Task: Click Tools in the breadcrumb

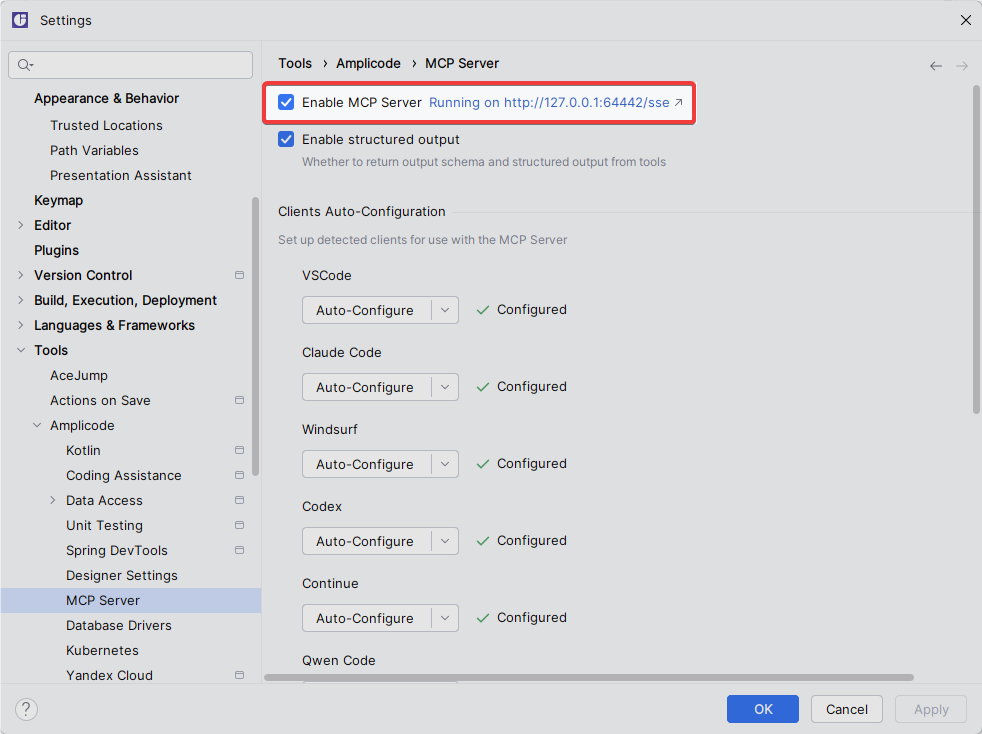Action: (x=295, y=63)
